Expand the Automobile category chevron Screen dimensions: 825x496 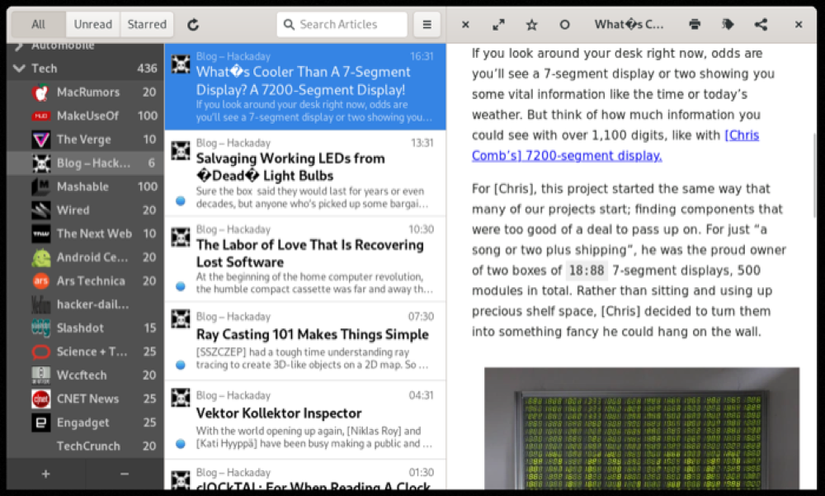point(19,47)
